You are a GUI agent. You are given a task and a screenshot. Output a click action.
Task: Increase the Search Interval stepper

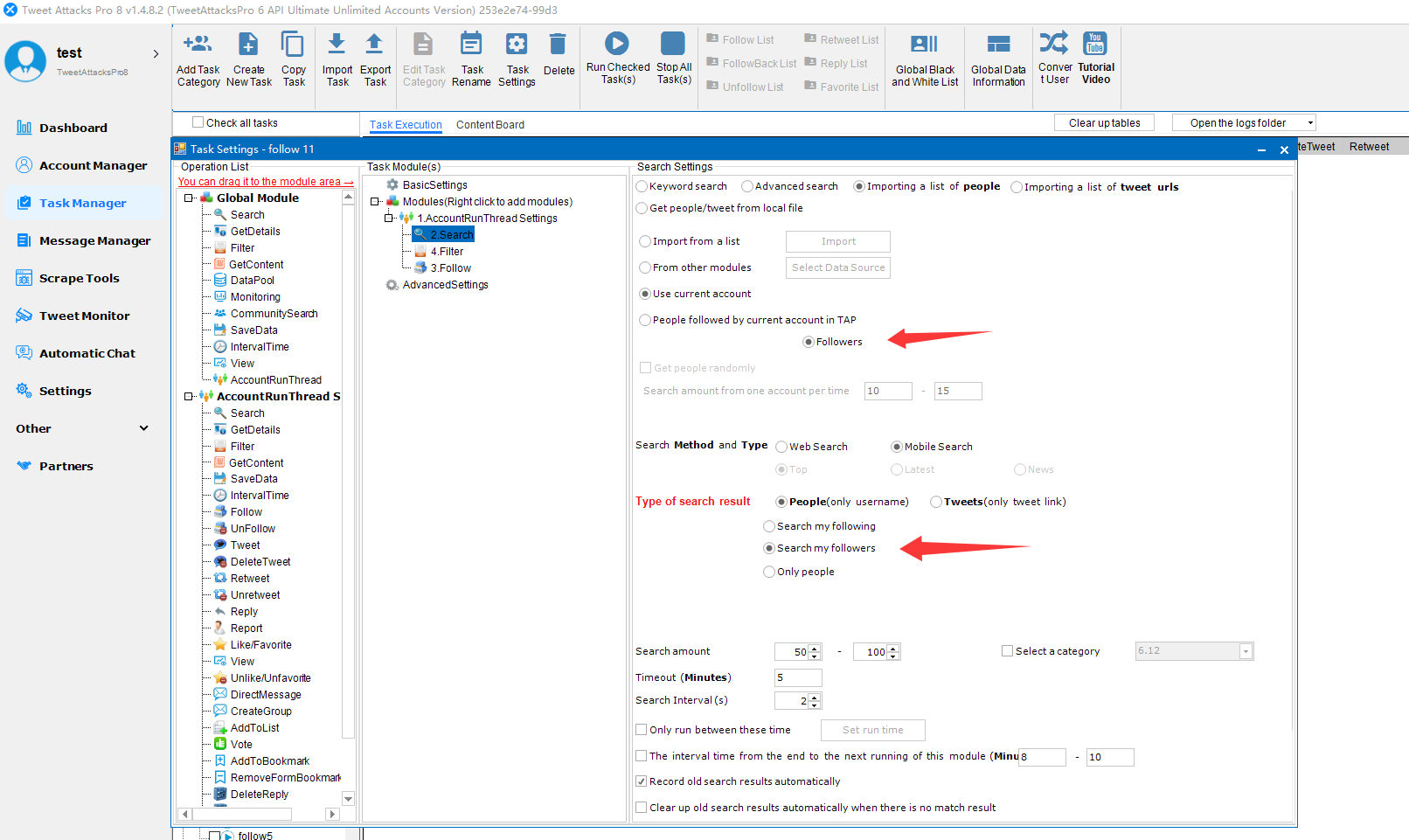click(815, 697)
